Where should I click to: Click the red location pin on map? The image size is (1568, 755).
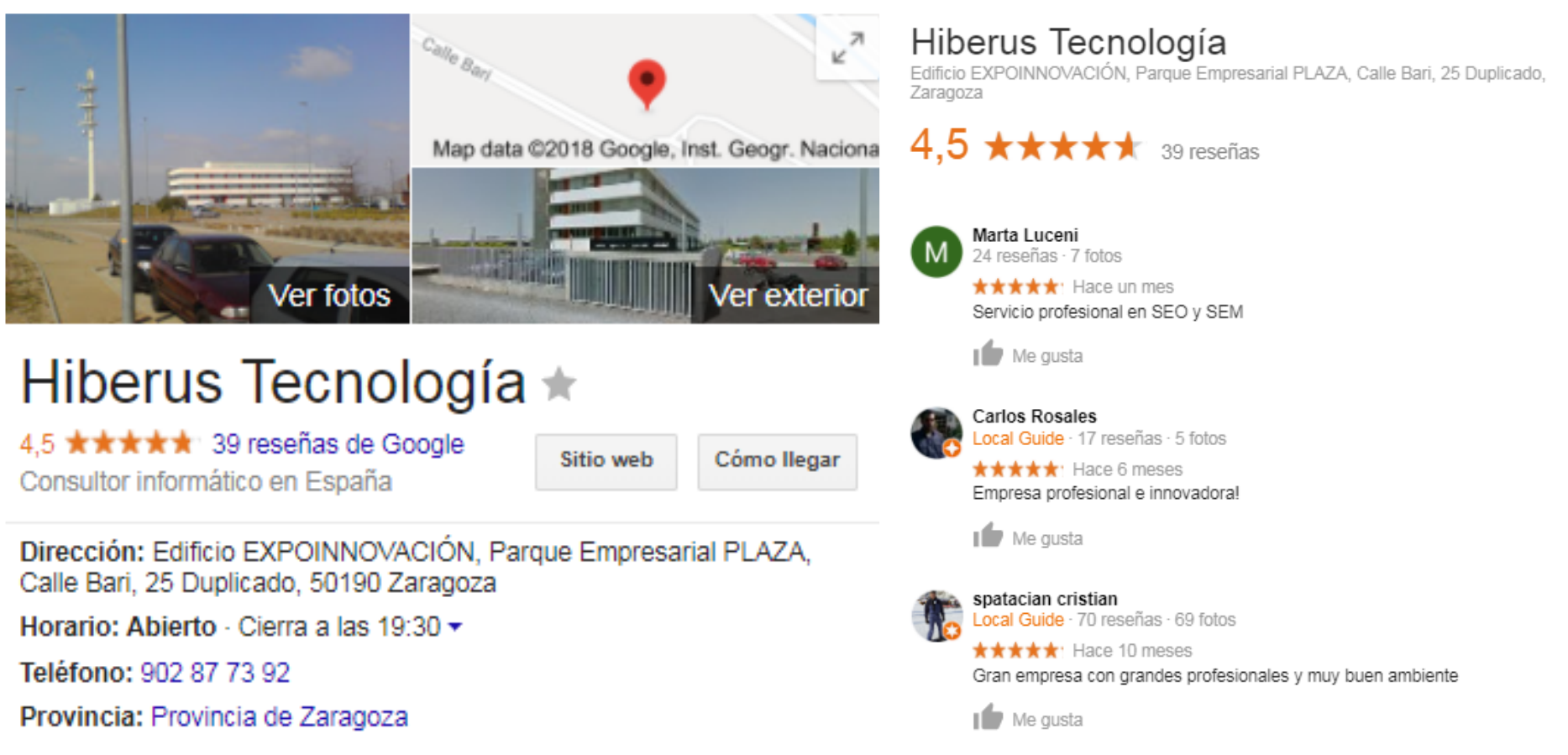pyautogui.click(x=647, y=84)
